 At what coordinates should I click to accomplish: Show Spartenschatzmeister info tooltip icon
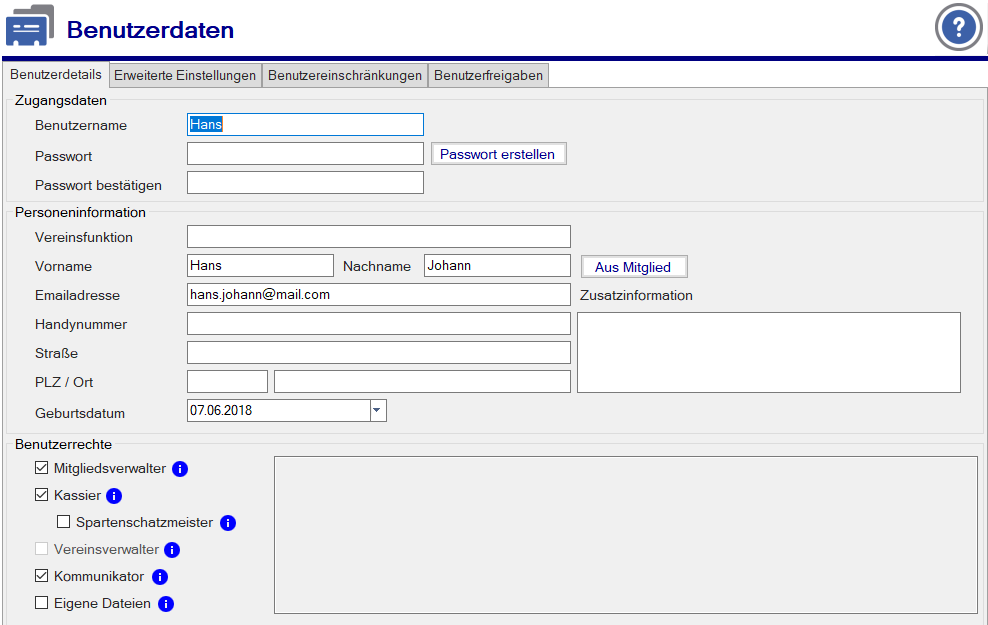[228, 522]
